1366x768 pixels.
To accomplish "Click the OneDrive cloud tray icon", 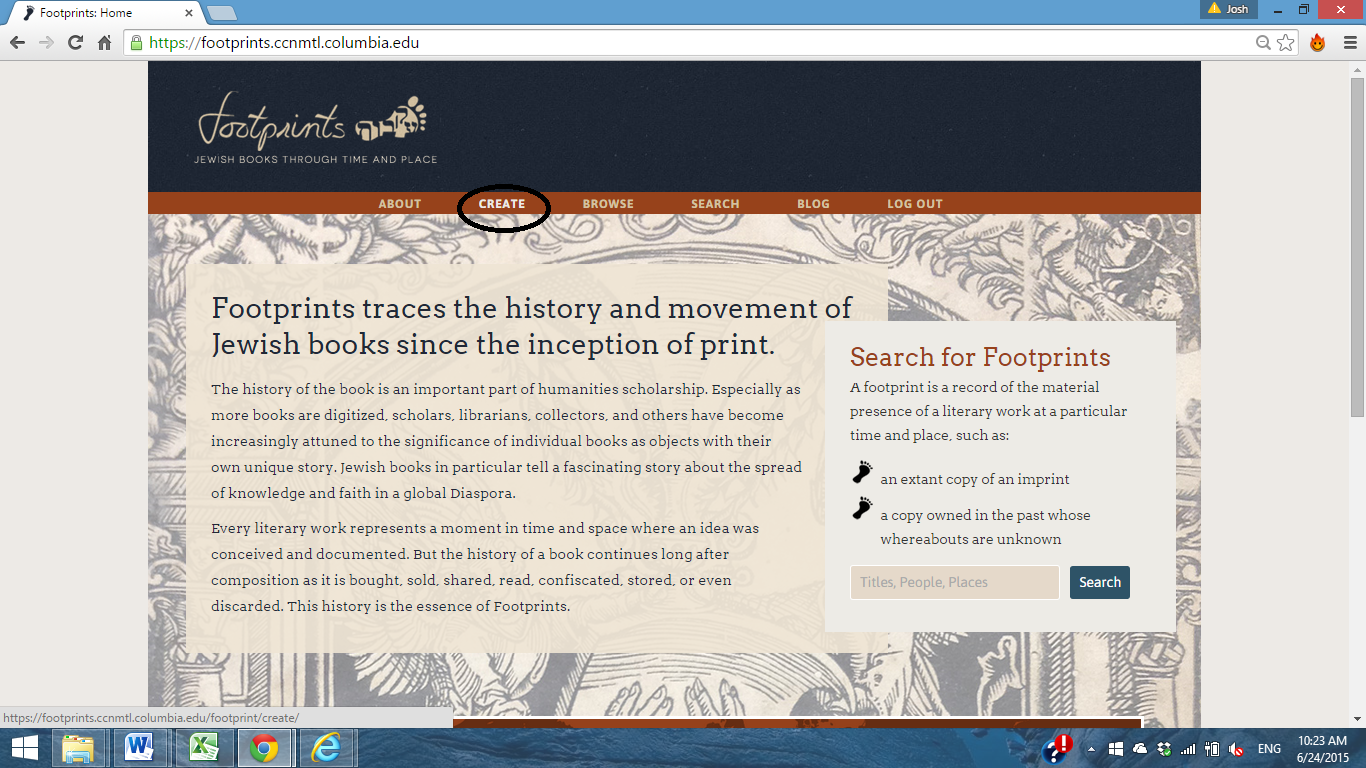I will tap(1140, 749).
